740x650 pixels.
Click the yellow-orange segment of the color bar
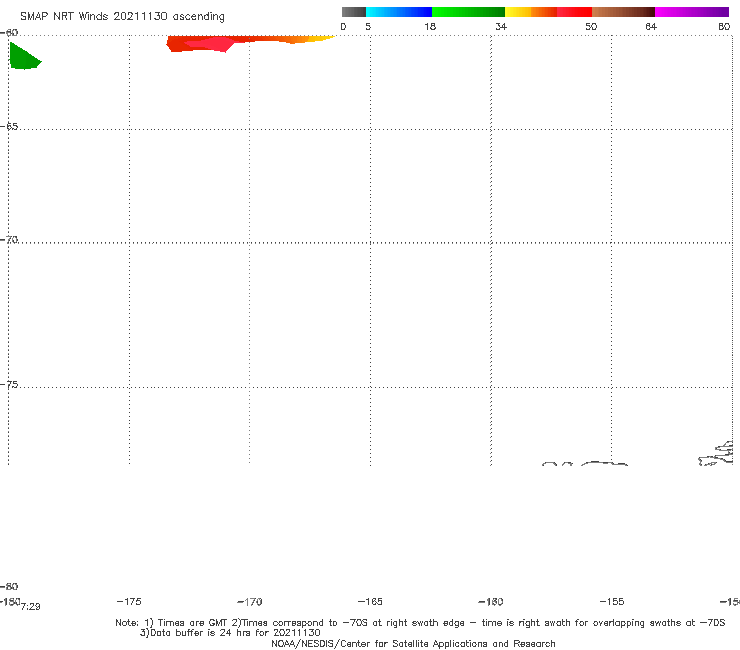coord(530,12)
